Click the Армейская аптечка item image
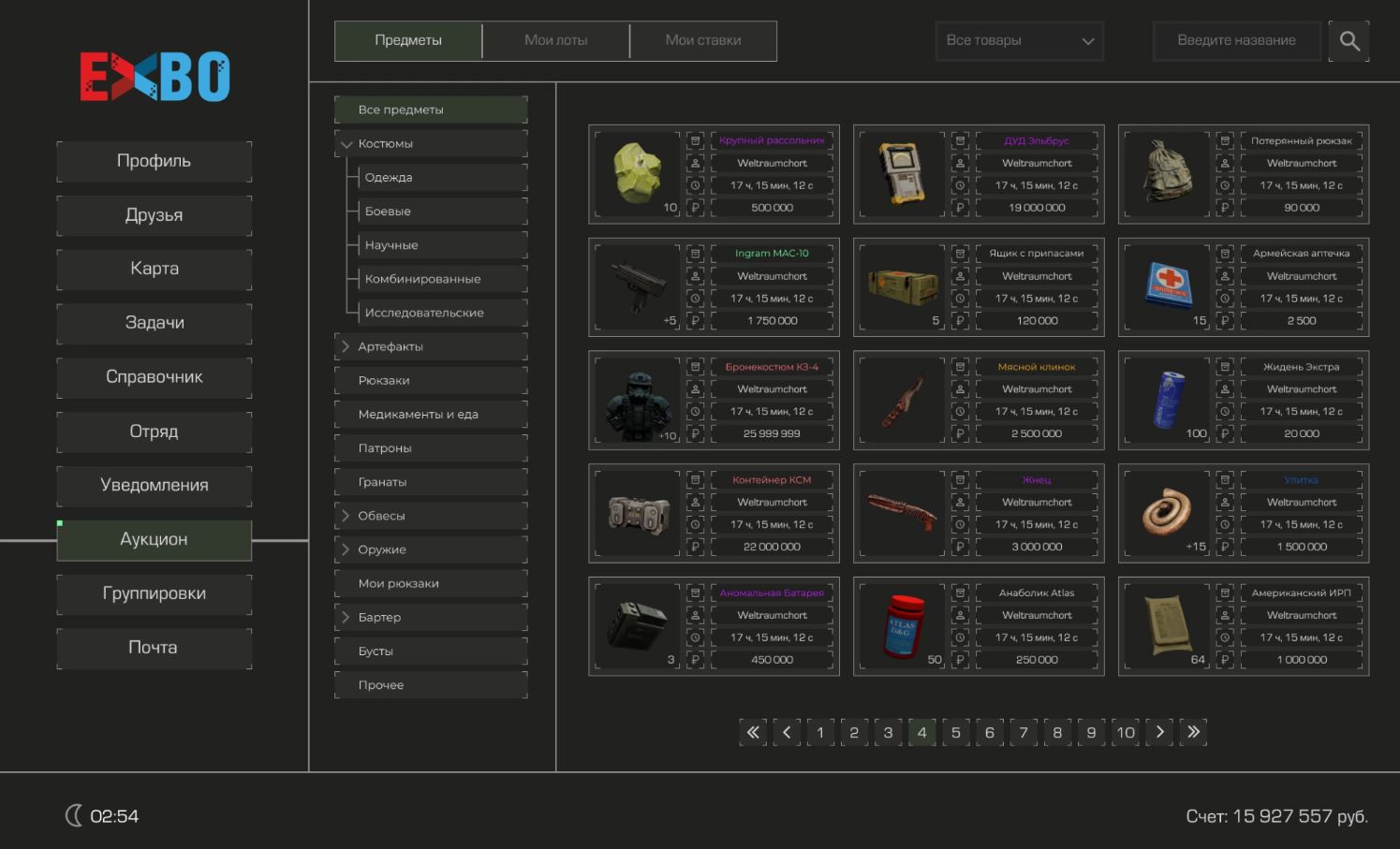The image size is (1400, 849). click(x=1167, y=286)
